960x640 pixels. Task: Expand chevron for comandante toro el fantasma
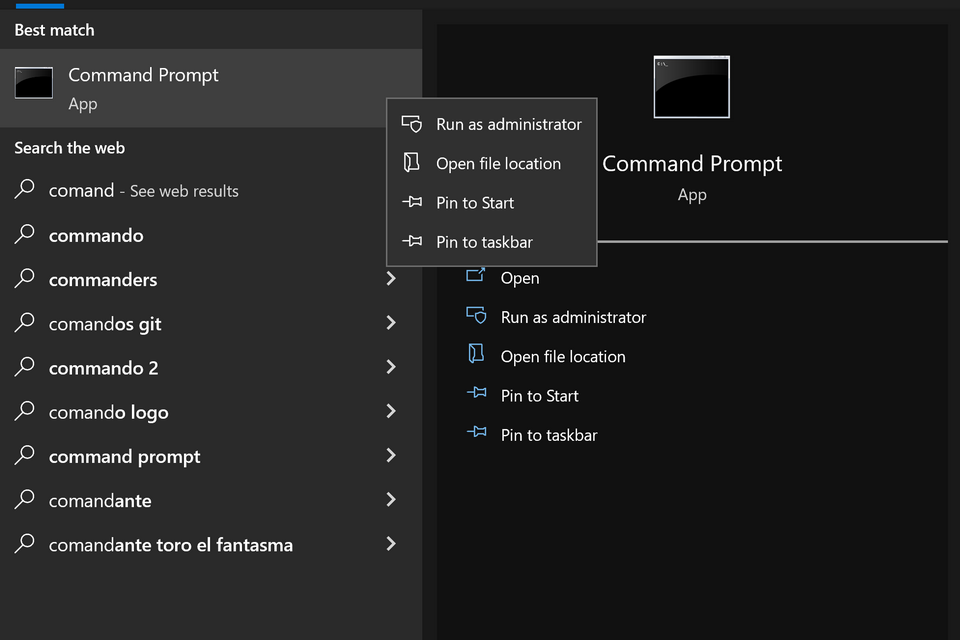tap(391, 544)
